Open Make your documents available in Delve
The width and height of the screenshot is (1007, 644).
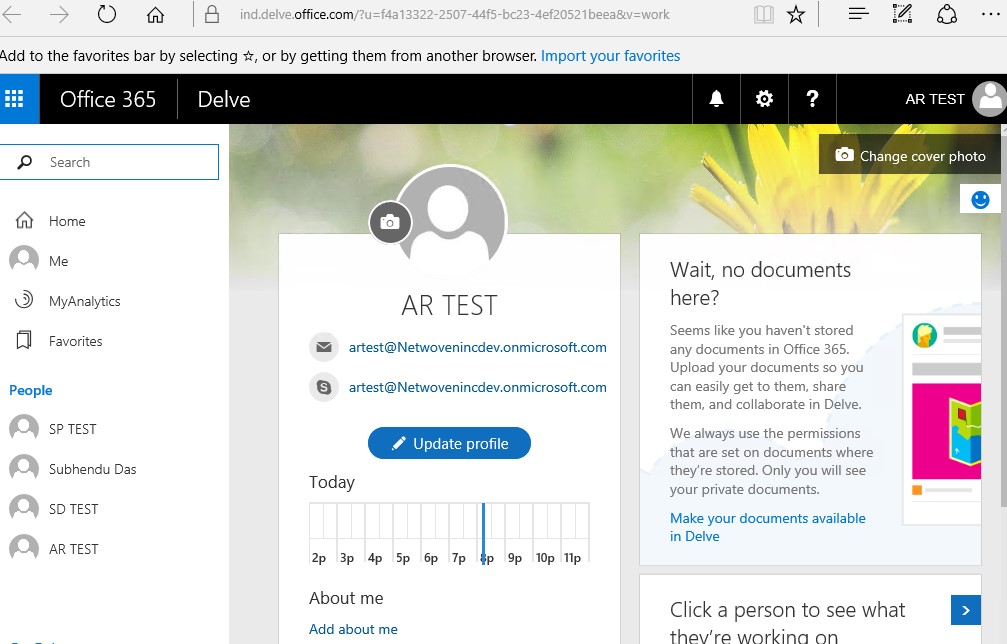coord(767,527)
